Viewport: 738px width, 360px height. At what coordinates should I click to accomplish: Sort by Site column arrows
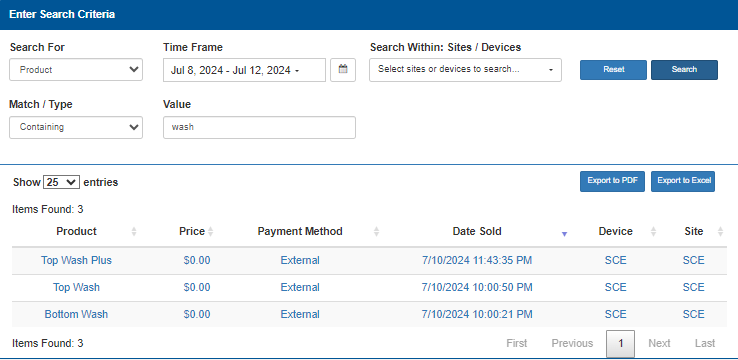(x=720, y=232)
